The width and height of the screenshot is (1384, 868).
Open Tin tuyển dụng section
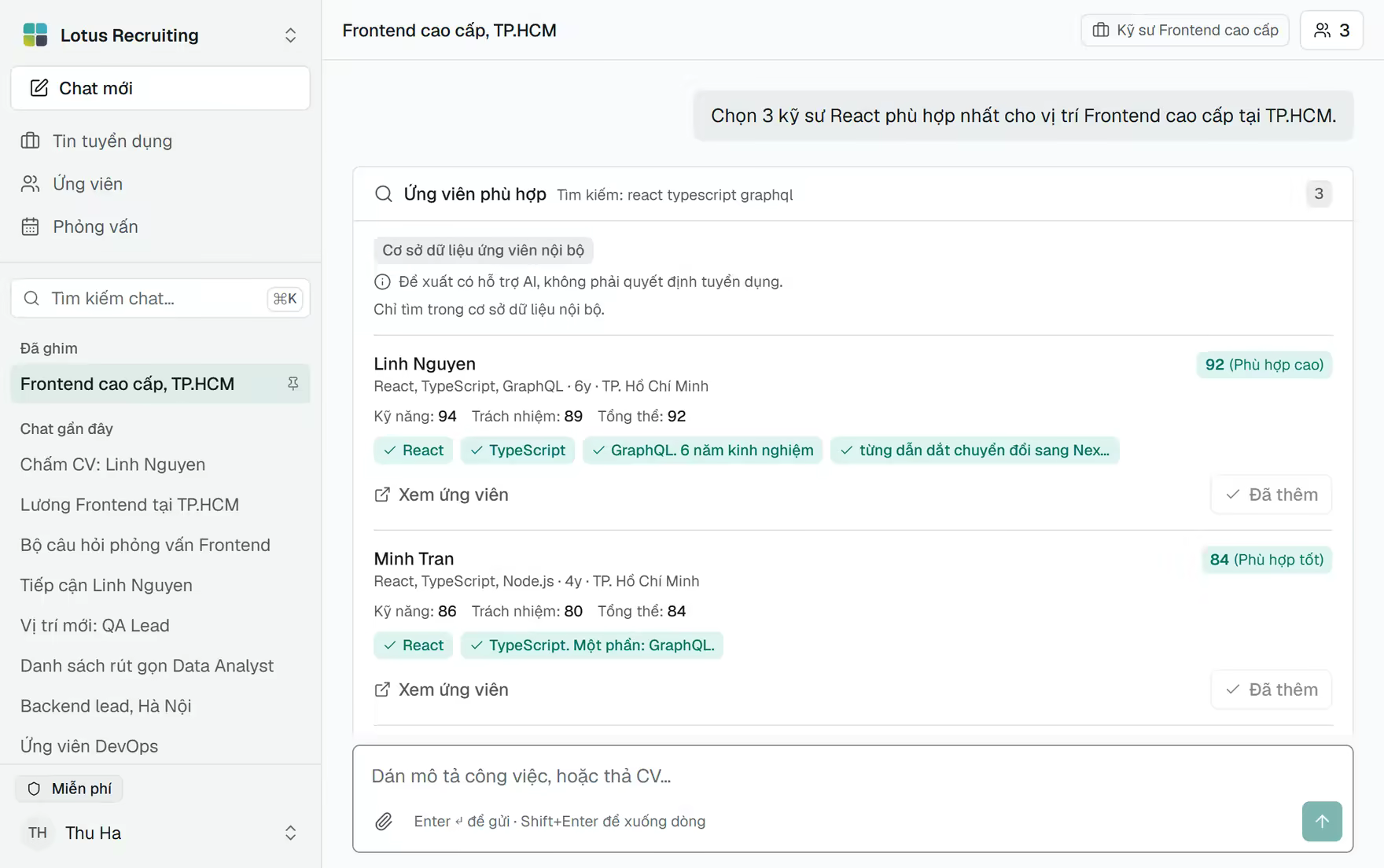[x=160, y=141]
